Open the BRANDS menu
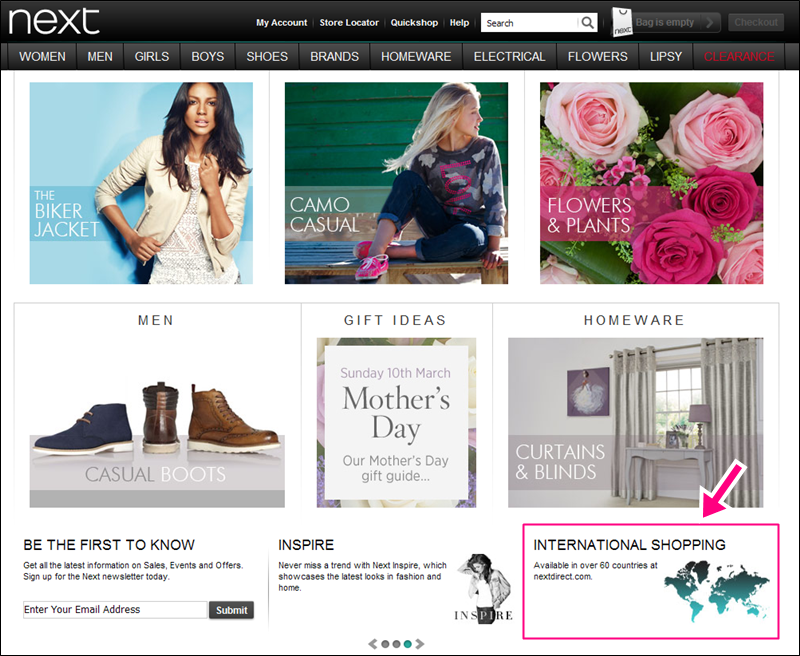This screenshot has width=800, height=656. click(335, 57)
